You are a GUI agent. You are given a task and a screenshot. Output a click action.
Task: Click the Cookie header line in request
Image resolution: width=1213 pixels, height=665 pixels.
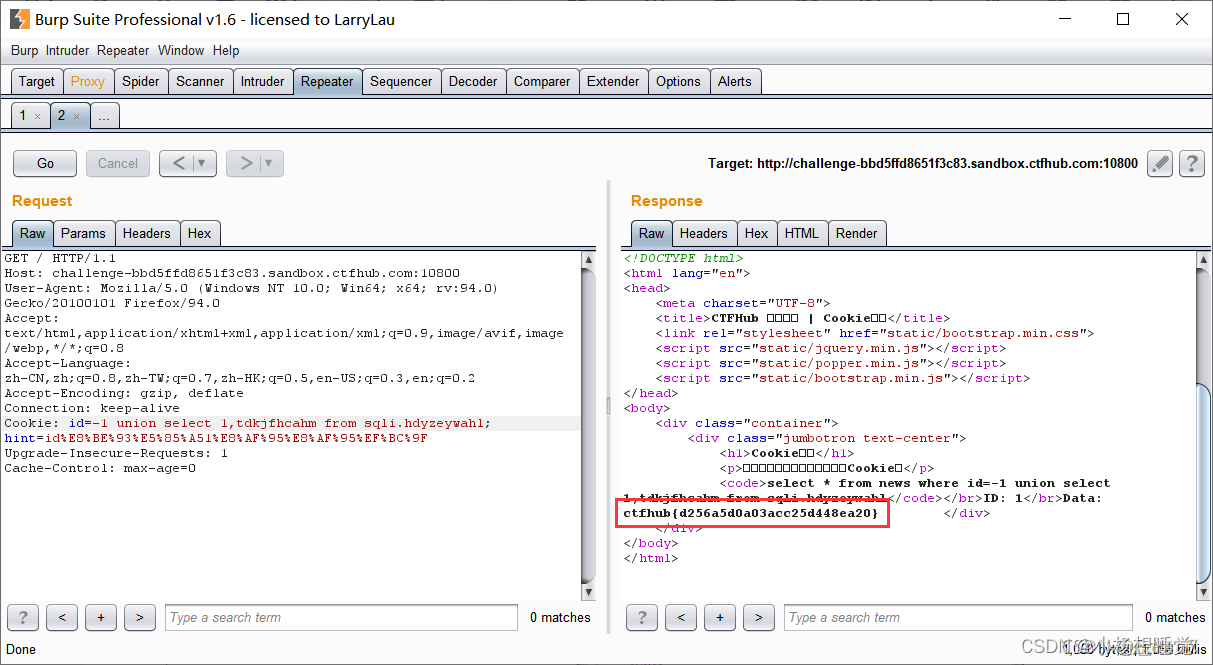(247, 423)
